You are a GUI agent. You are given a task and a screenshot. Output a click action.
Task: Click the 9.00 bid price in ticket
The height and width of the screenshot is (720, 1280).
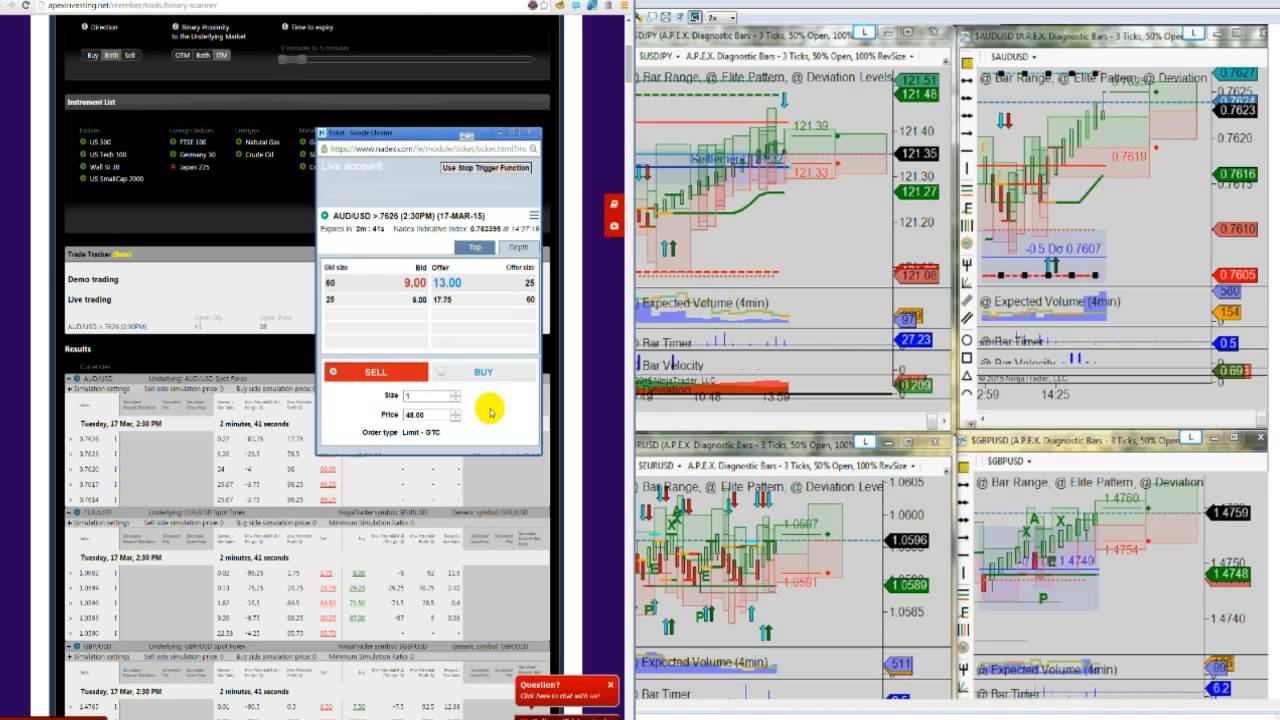click(415, 283)
